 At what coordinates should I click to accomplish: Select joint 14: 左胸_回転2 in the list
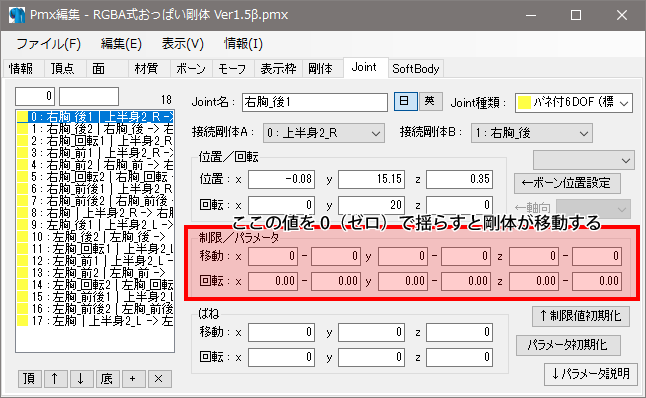pyautogui.click(x=95, y=285)
